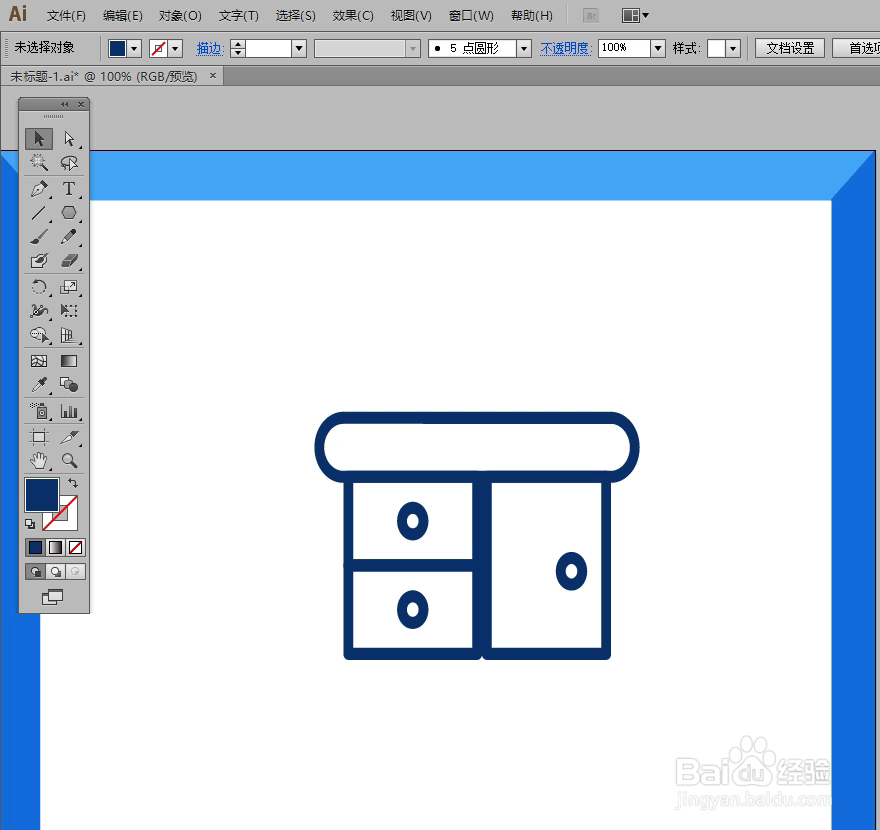
Task: Click 文档设置 button
Action: [790, 48]
